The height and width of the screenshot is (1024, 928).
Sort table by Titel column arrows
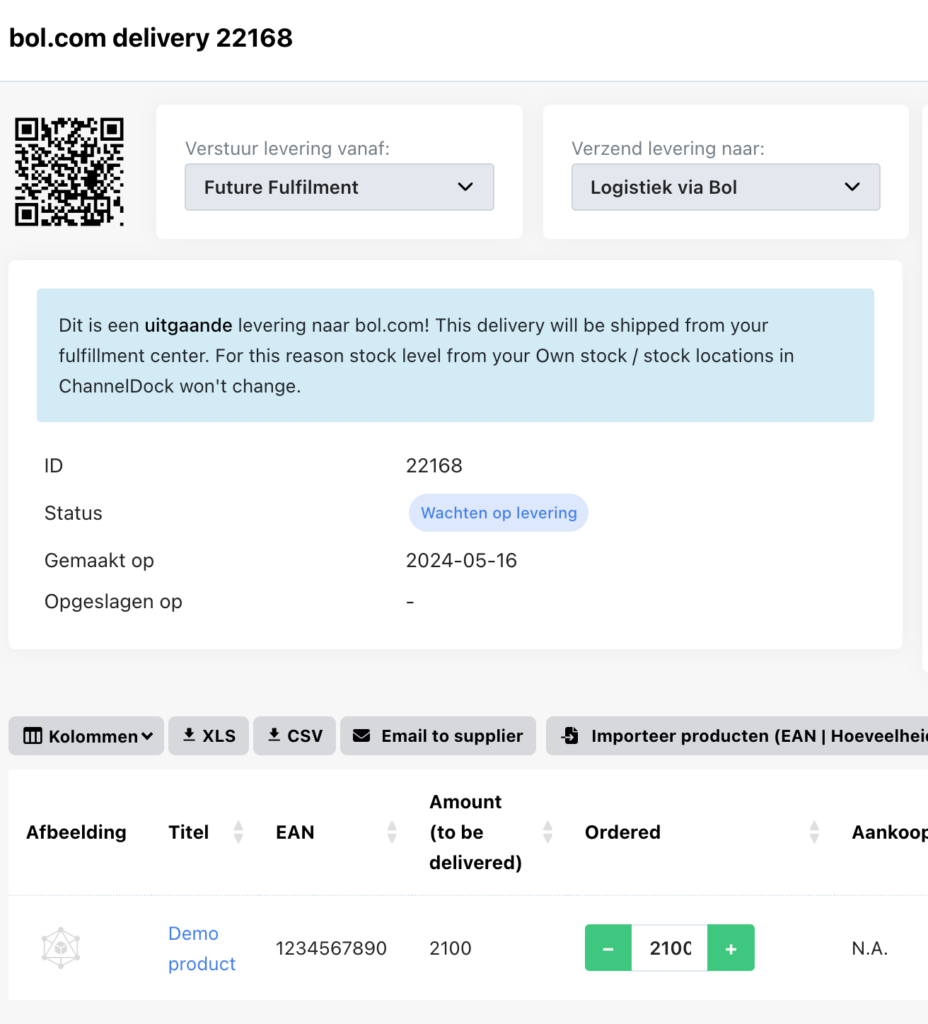[x=238, y=832]
